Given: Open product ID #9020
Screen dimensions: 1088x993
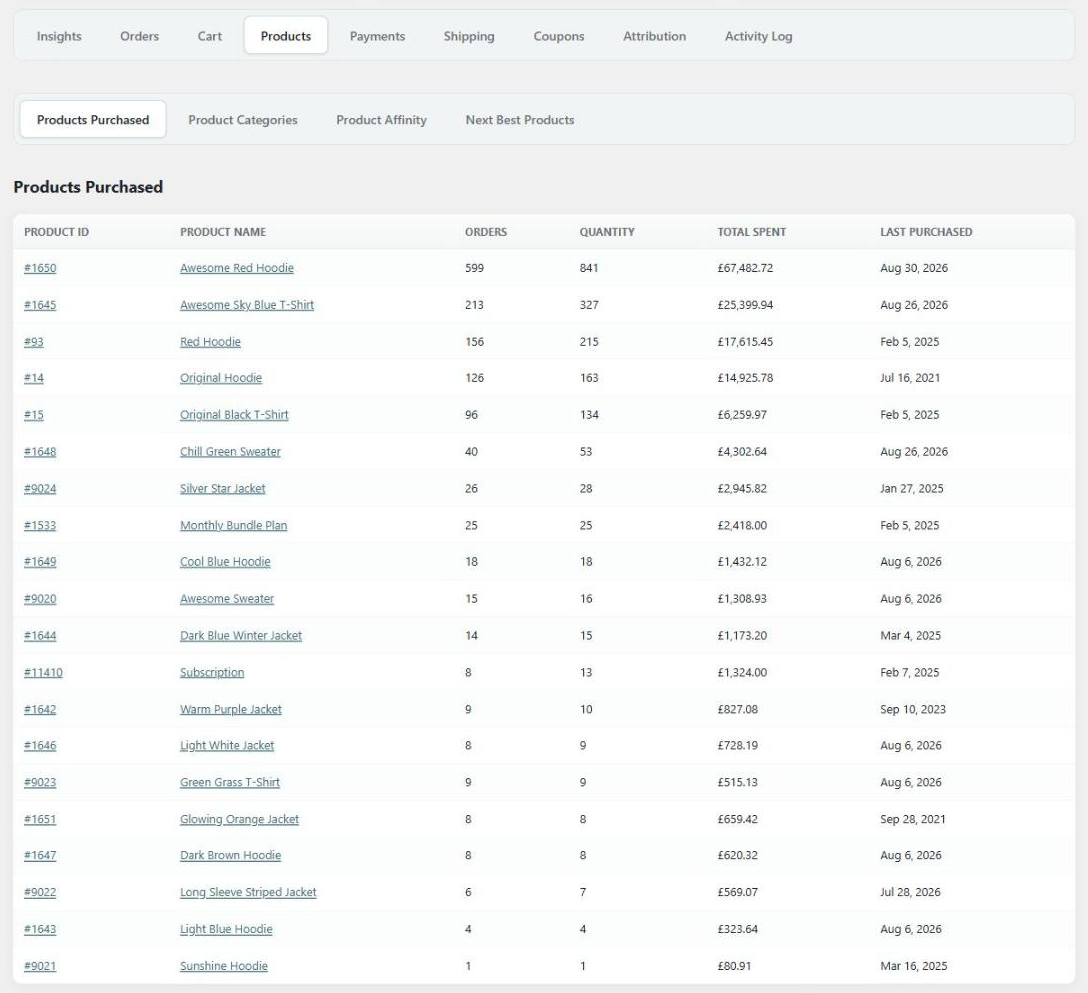Looking at the screenshot, I should point(40,598).
